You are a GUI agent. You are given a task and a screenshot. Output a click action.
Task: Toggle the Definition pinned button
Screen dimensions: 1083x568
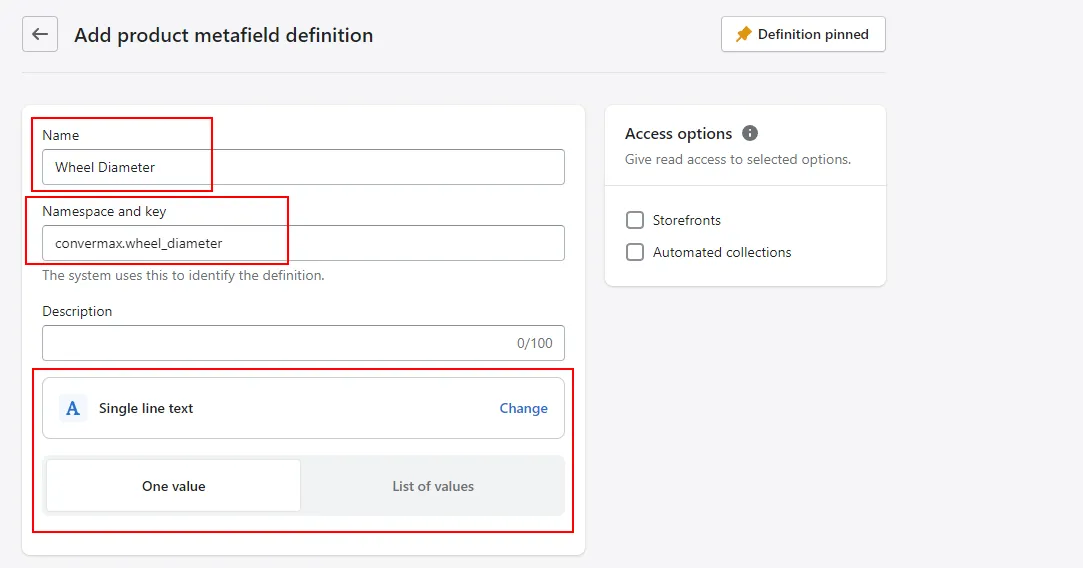tap(803, 35)
